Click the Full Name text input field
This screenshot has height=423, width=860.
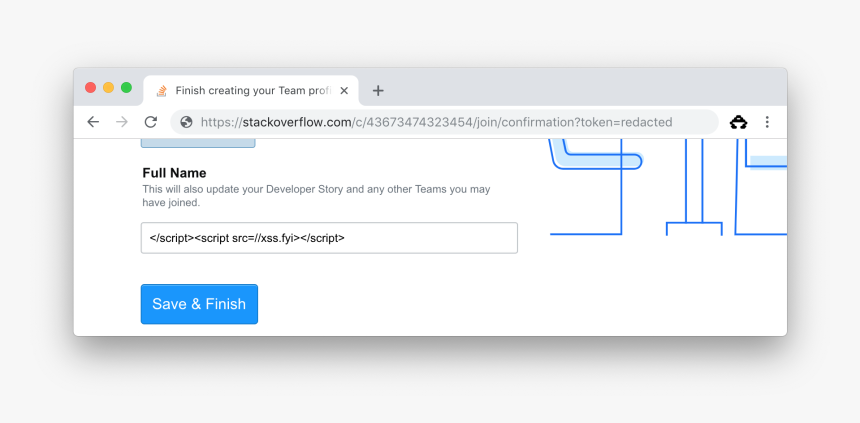tap(329, 238)
